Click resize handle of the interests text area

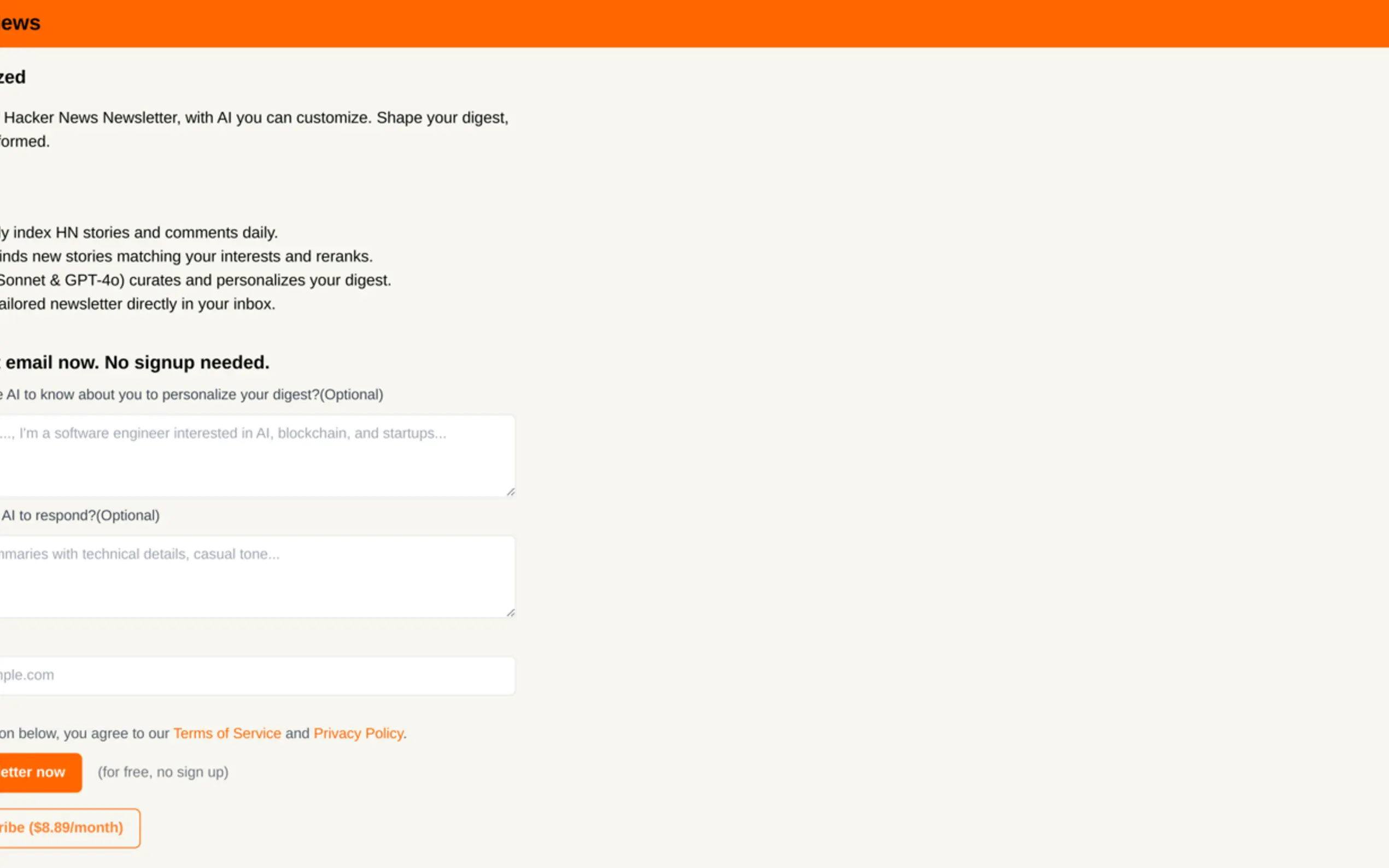pyautogui.click(x=510, y=492)
